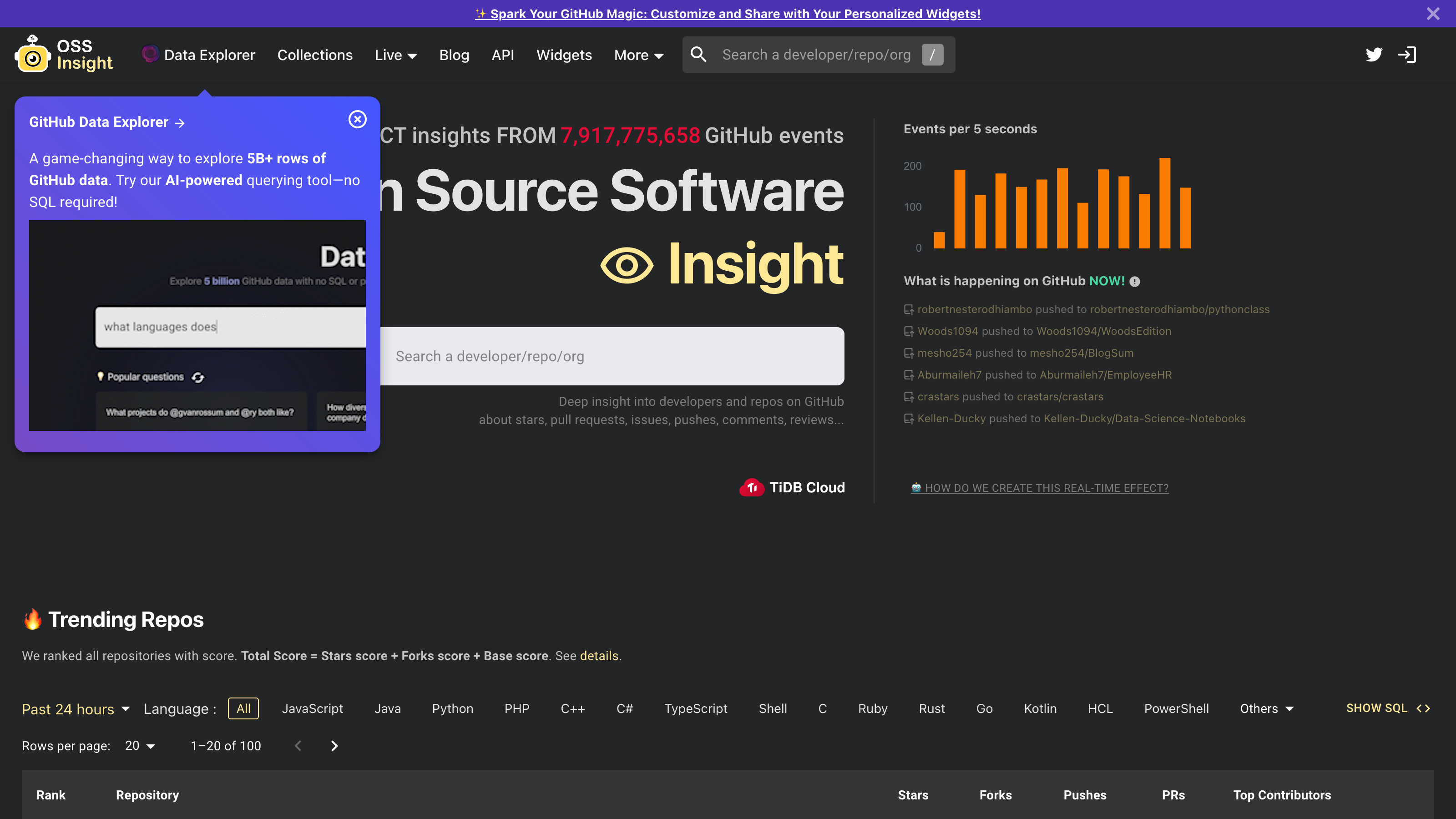Open the OSS Insight logo home link
1456x819 pixels.
(64, 54)
